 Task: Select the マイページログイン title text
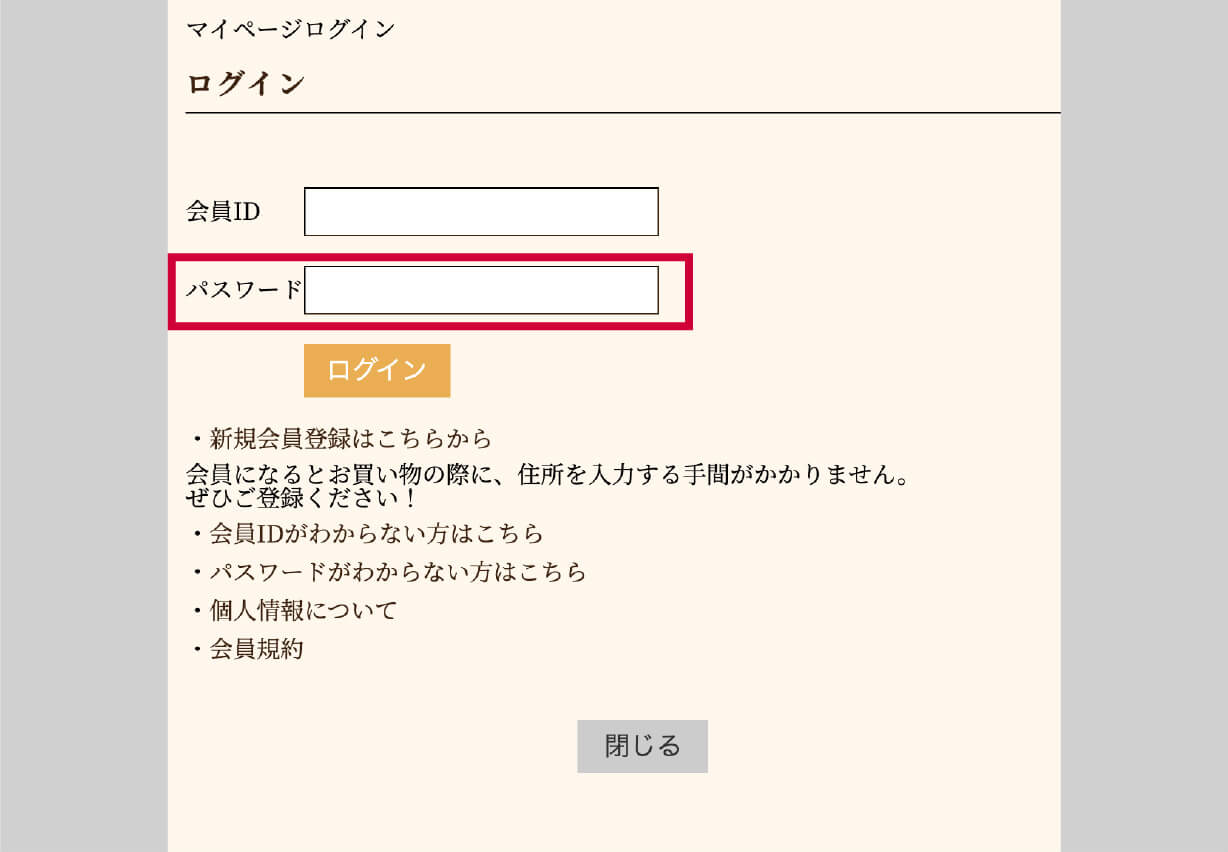pyautogui.click(x=290, y=29)
